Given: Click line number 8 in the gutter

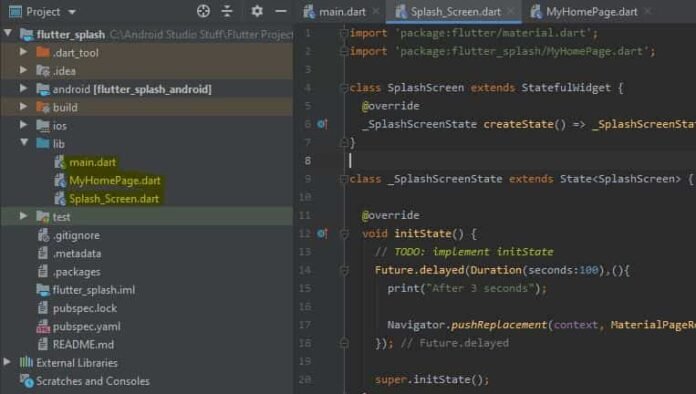Looking at the screenshot, I should click(x=308, y=161).
